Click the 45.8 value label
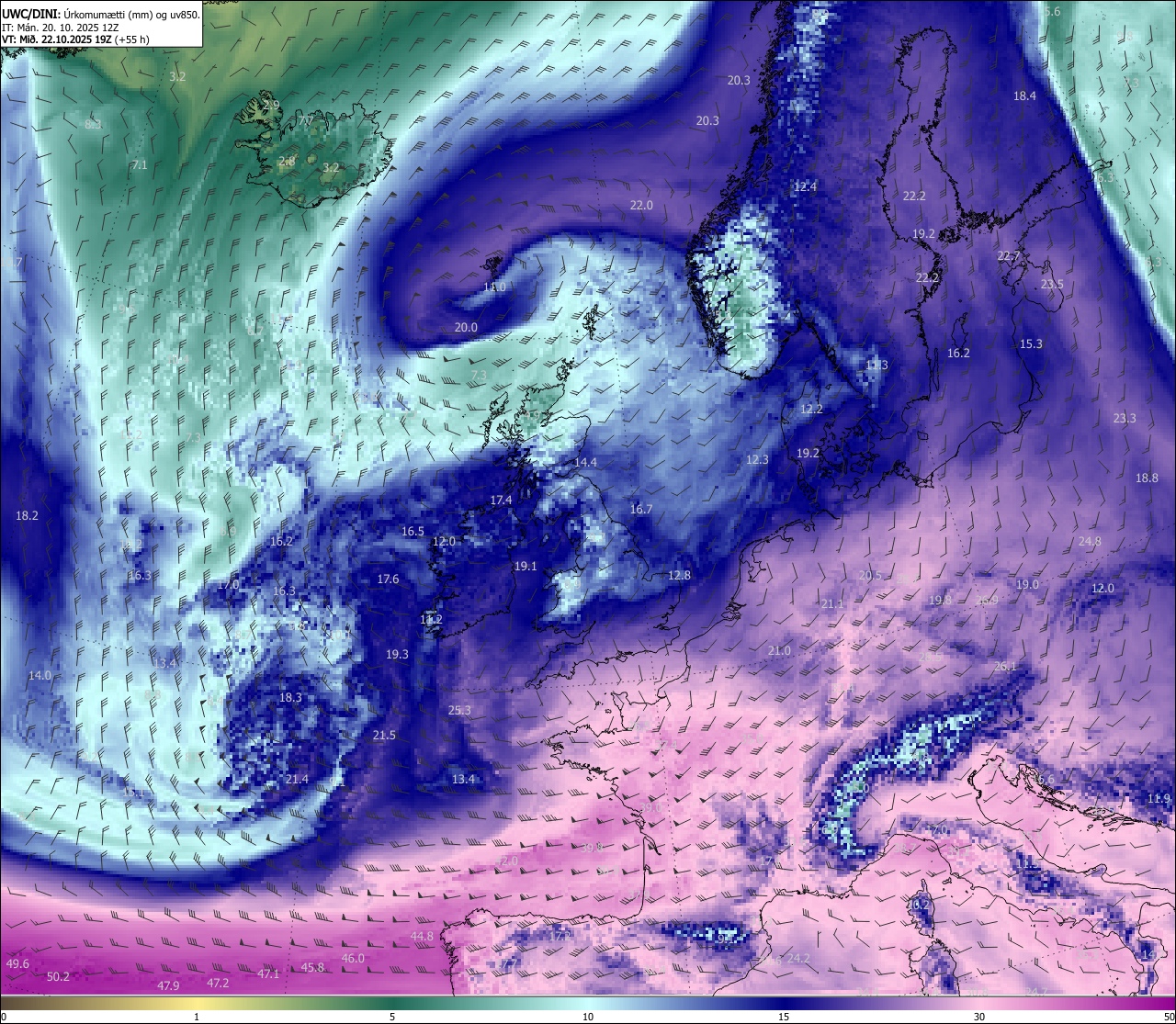This screenshot has width=1176, height=1024. (x=312, y=968)
